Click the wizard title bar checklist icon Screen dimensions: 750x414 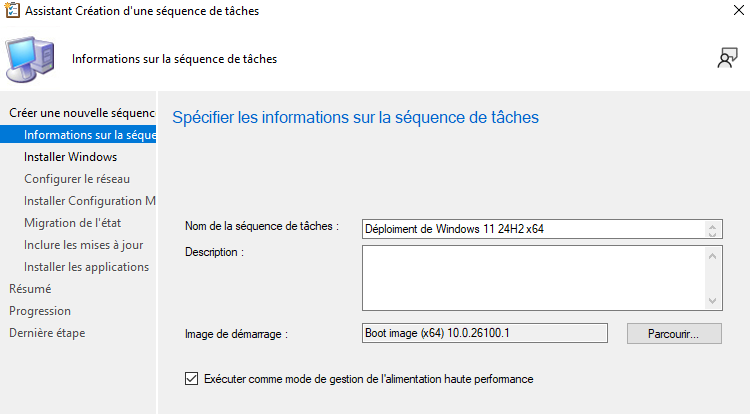coord(12,11)
